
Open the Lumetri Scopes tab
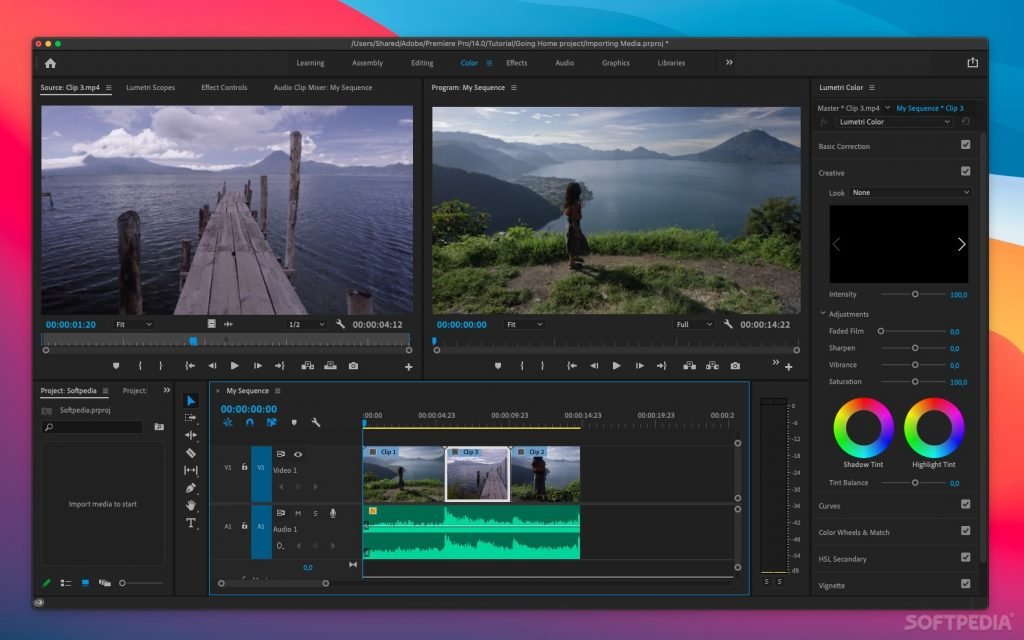coord(150,88)
